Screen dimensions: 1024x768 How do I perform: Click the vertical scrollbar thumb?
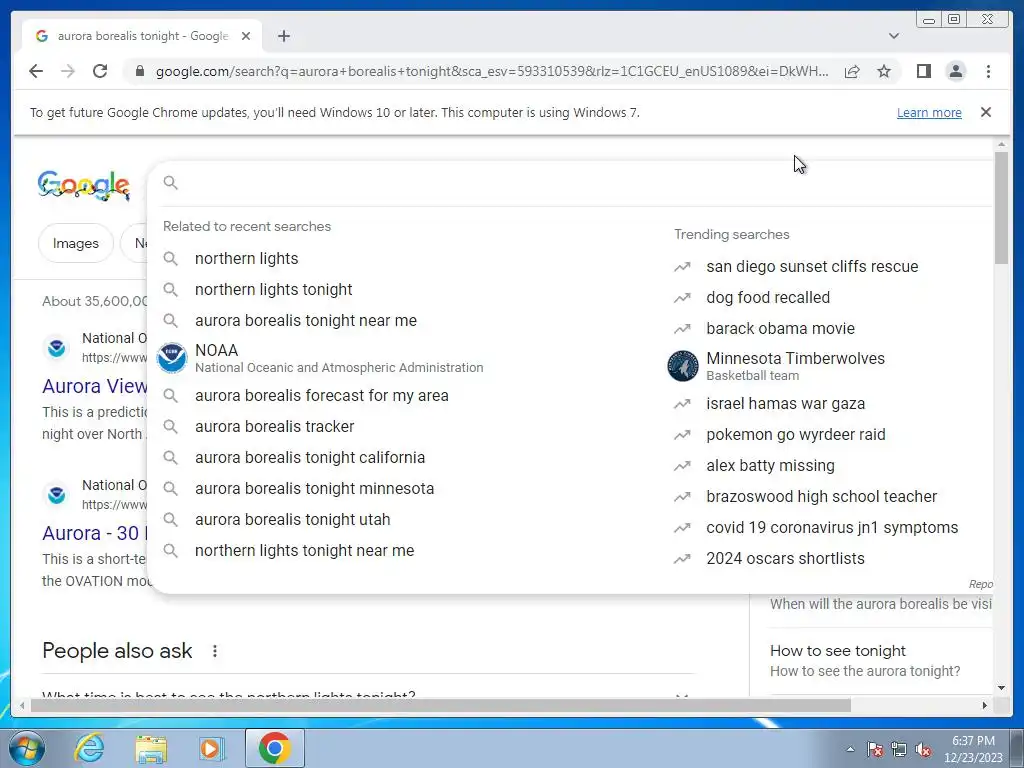[x=1001, y=208]
